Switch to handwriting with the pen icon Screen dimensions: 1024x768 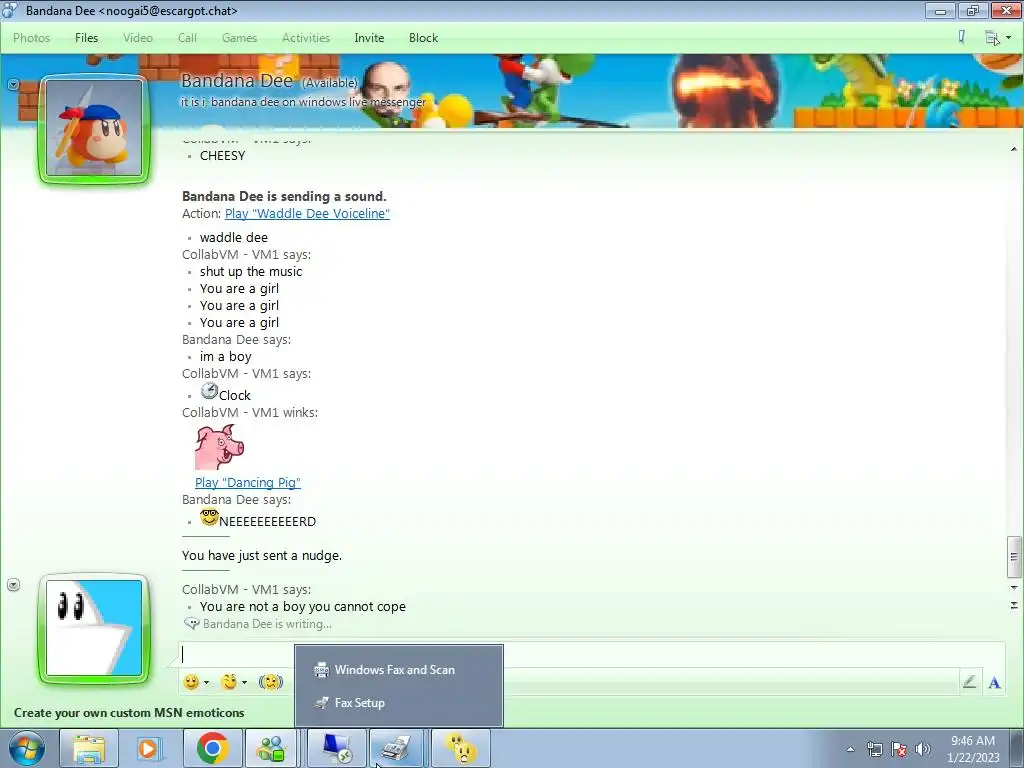(x=969, y=682)
